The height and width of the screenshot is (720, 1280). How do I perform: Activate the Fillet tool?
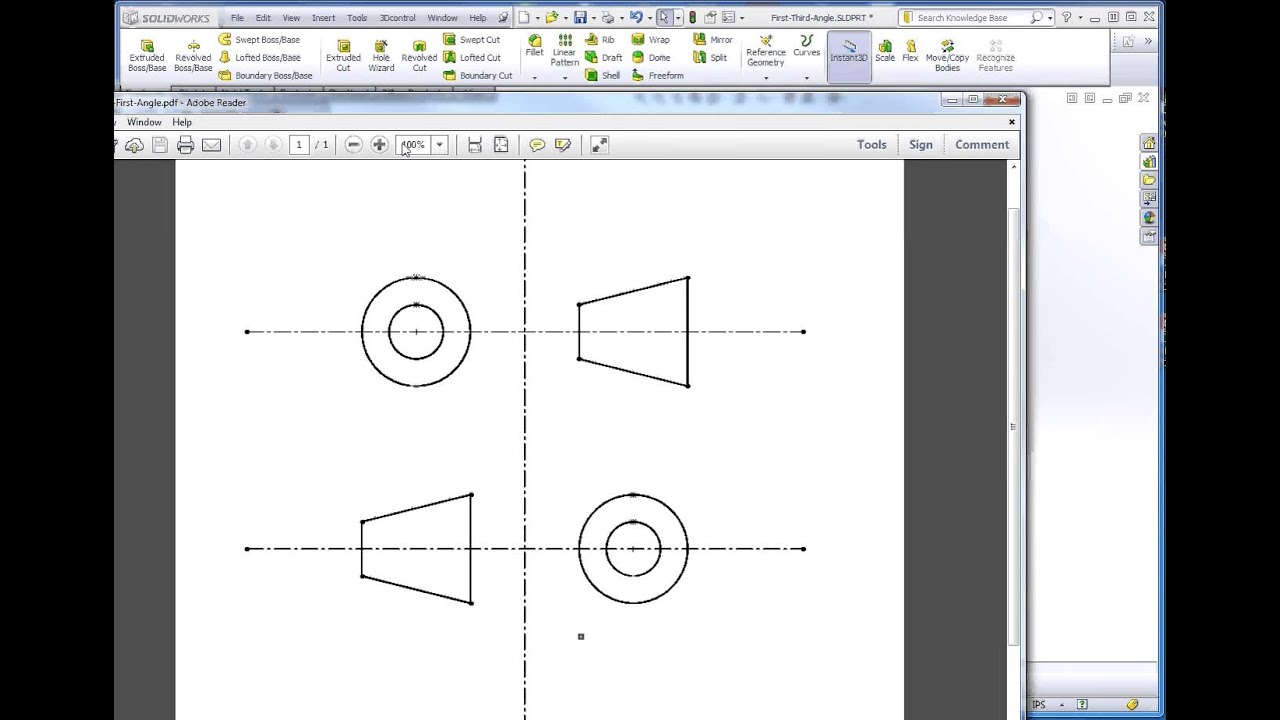click(535, 46)
